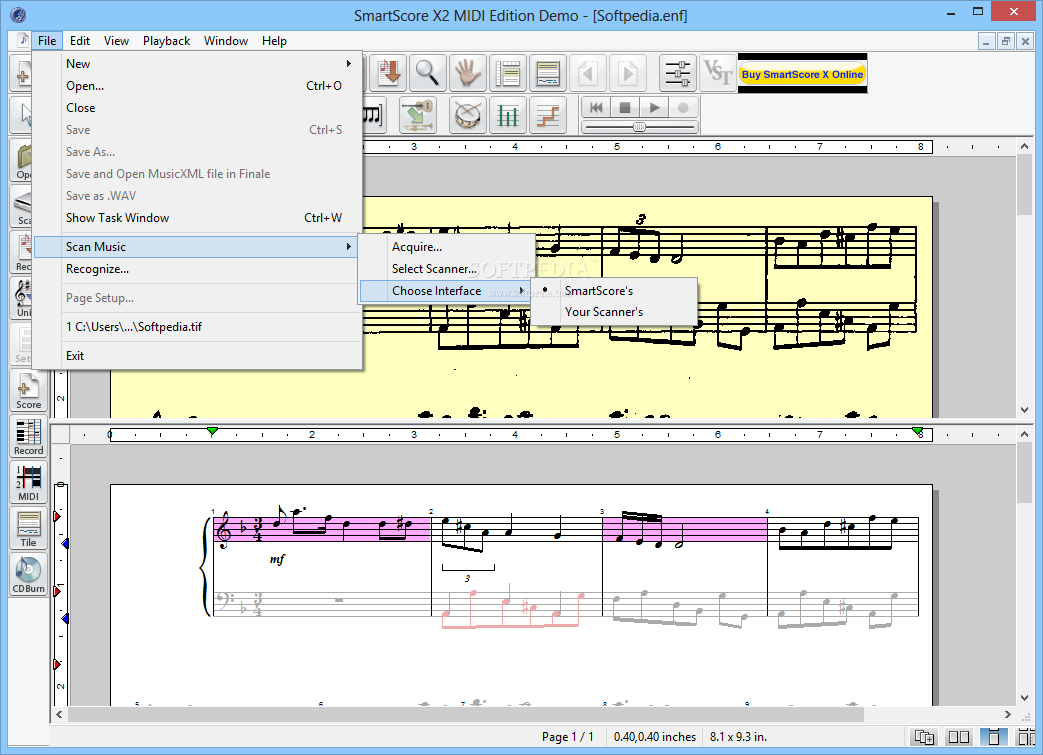Open the Window menu
Viewport: 1043px width, 755px height.
point(225,41)
